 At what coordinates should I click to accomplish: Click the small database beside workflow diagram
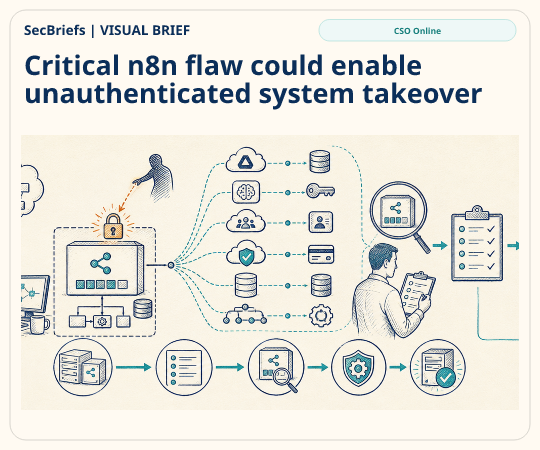pos(143,308)
